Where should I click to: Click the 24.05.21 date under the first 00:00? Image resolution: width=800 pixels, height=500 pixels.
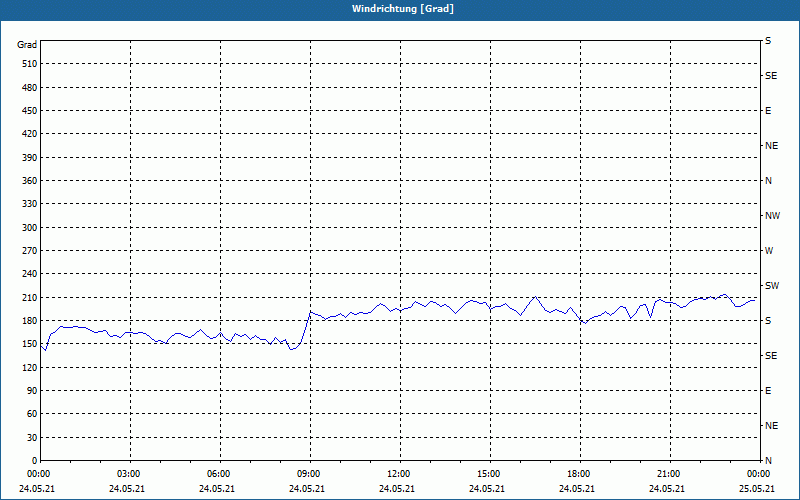click(37, 489)
